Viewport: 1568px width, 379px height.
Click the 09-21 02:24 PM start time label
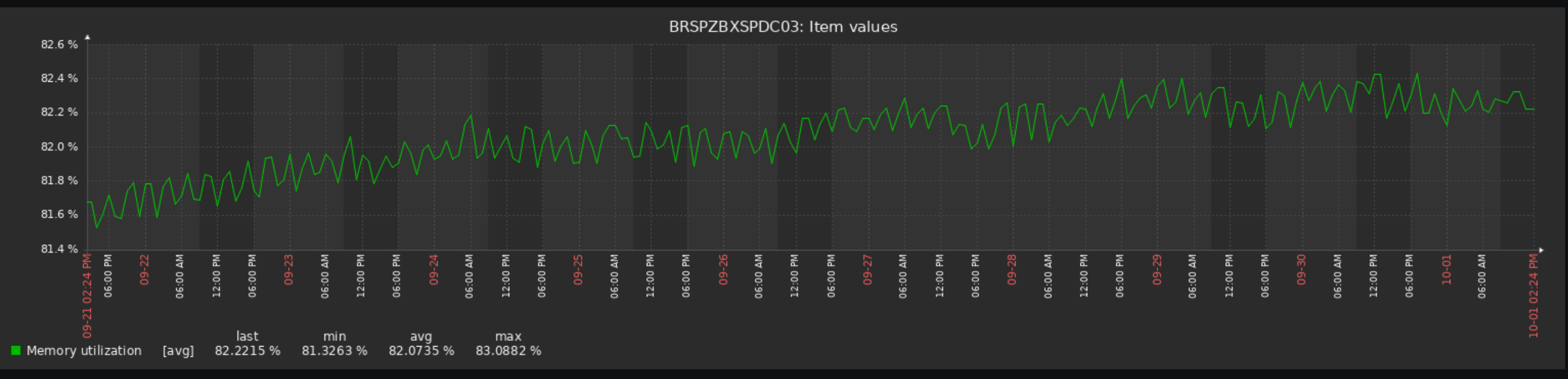click(88, 295)
